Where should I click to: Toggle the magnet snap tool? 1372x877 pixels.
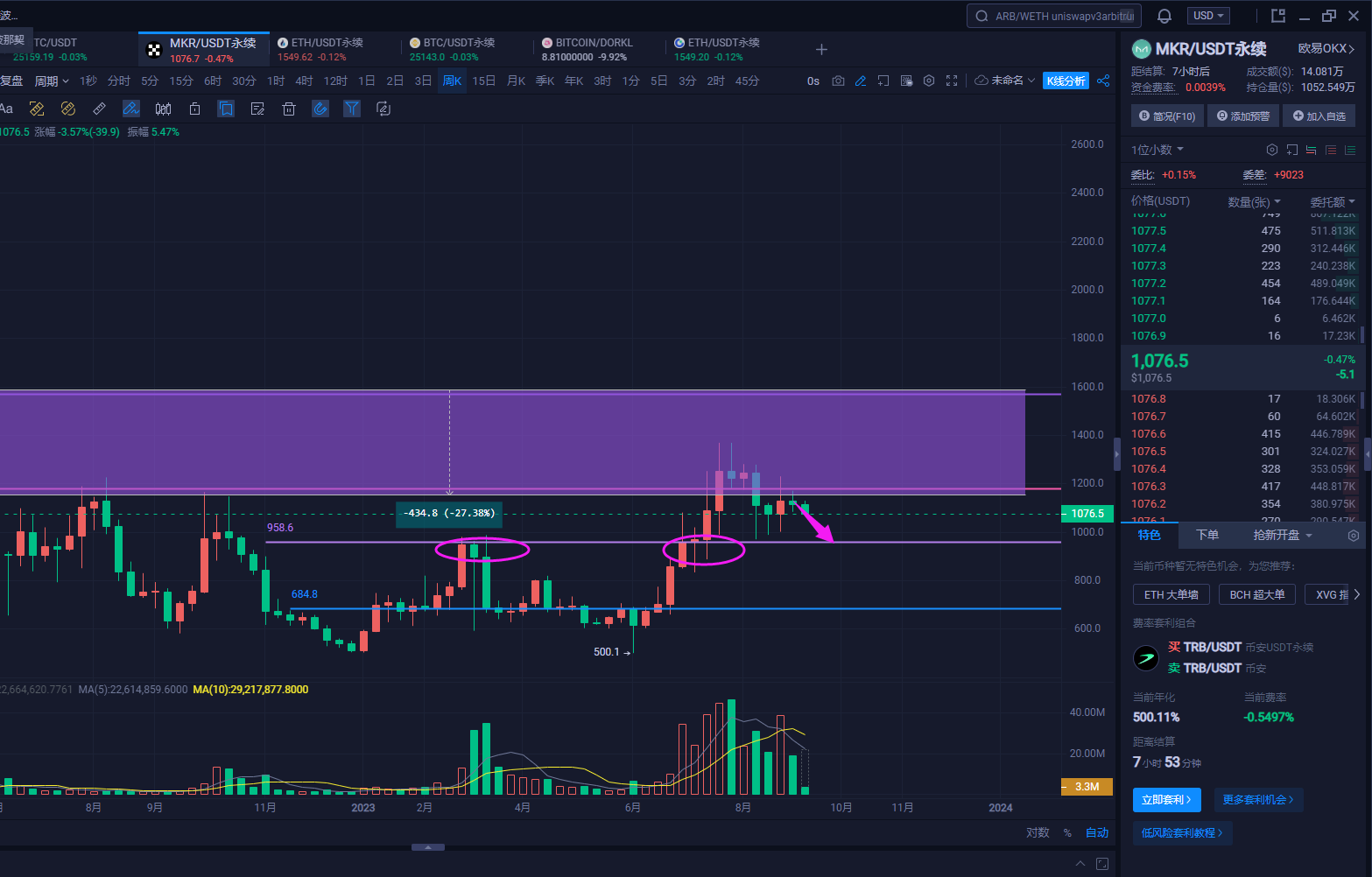tap(320, 109)
